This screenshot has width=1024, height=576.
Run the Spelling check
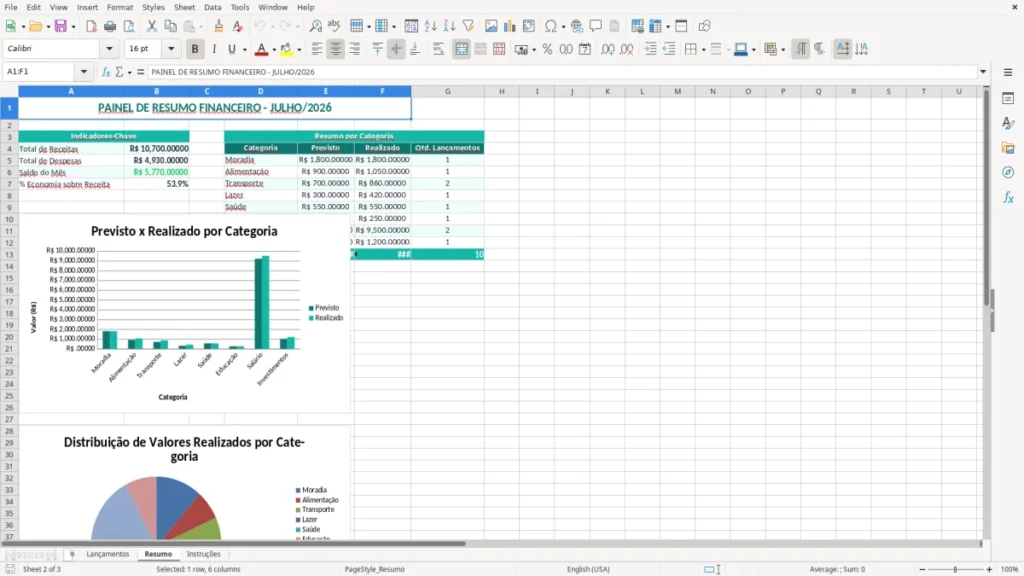[334, 26]
